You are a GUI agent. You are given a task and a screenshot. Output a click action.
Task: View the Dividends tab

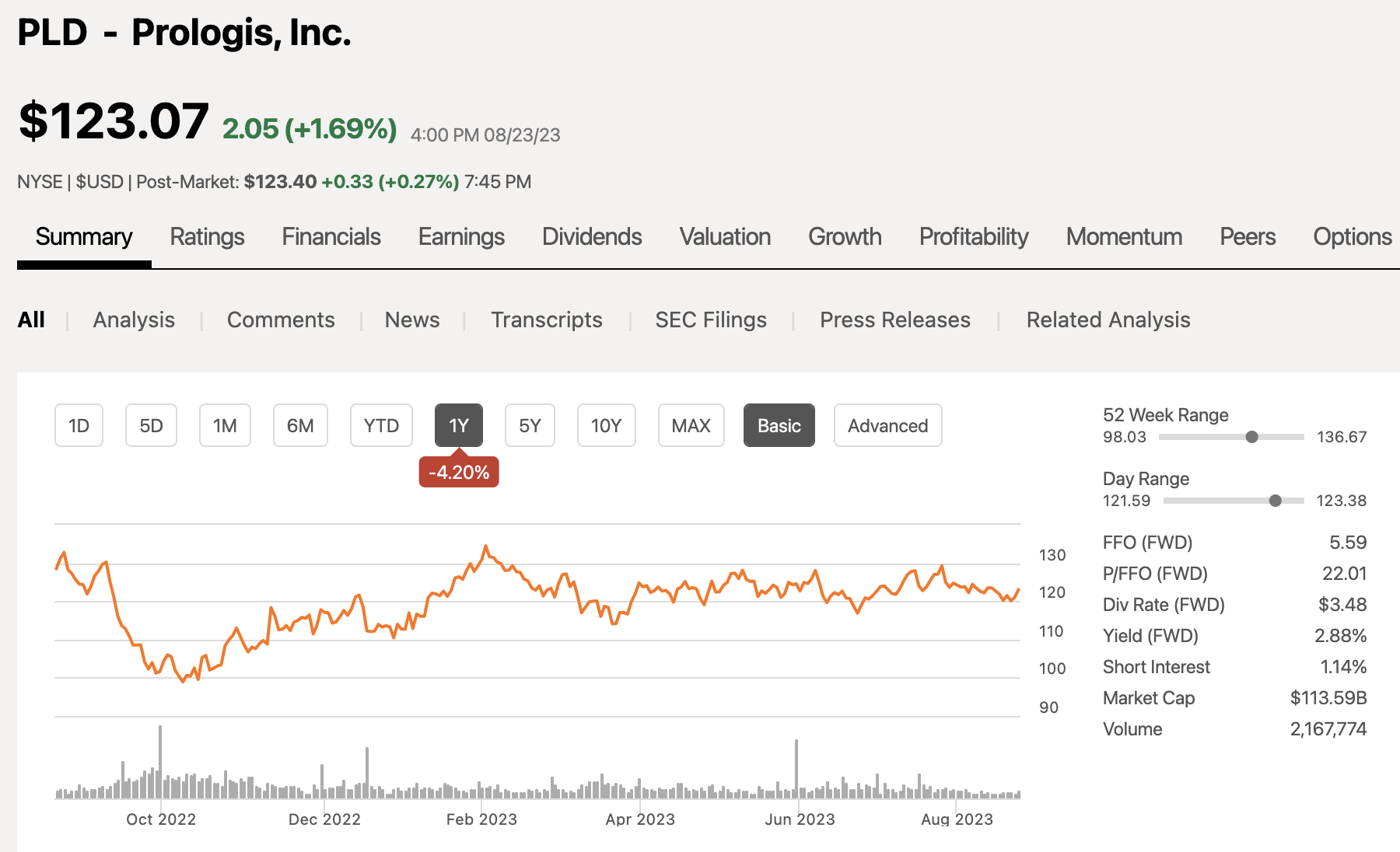click(592, 236)
